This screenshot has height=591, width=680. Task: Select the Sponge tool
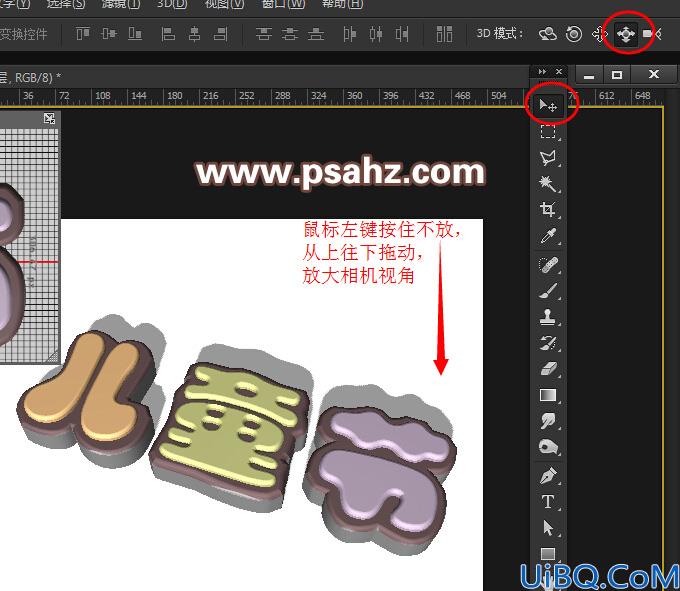[x=548, y=447]
